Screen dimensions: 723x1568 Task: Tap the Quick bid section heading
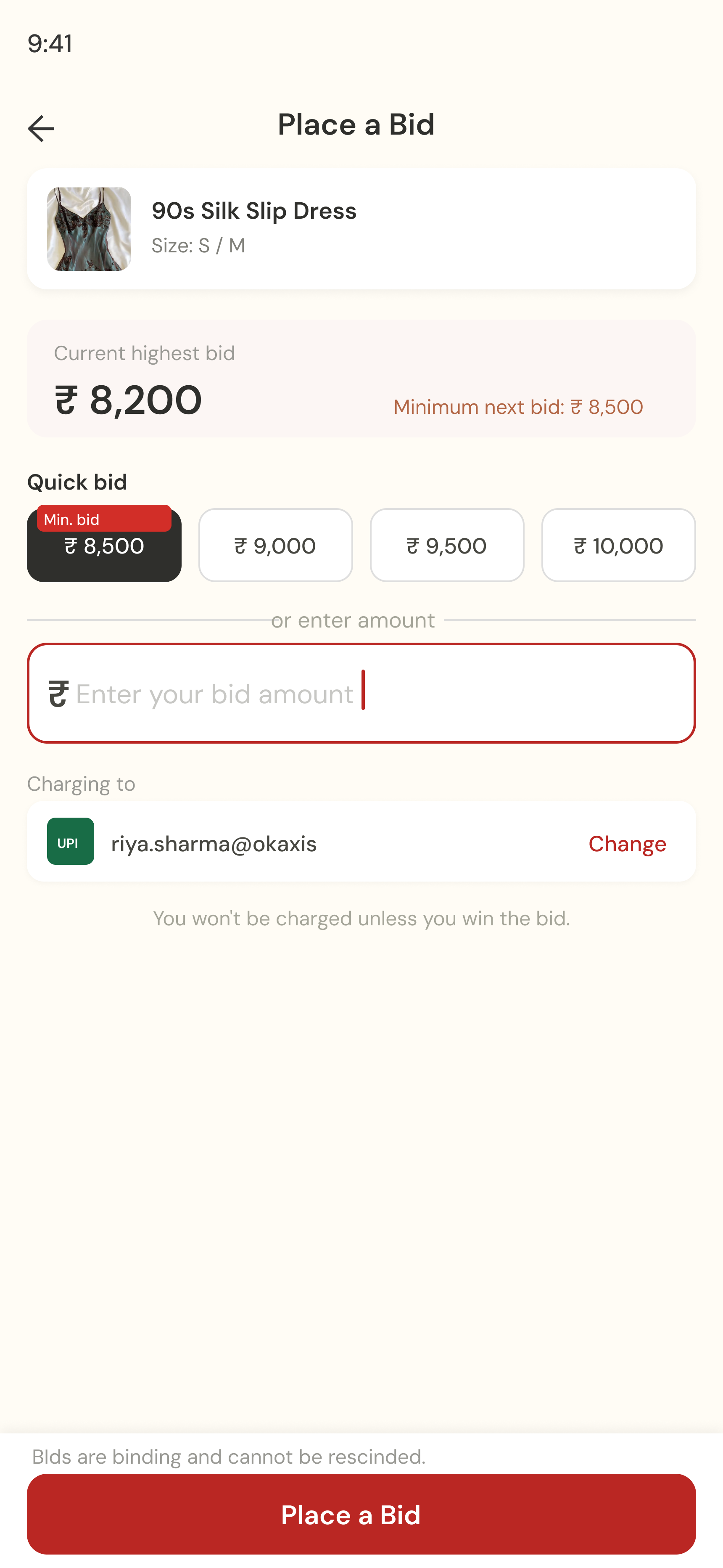[x=77, y=482]
